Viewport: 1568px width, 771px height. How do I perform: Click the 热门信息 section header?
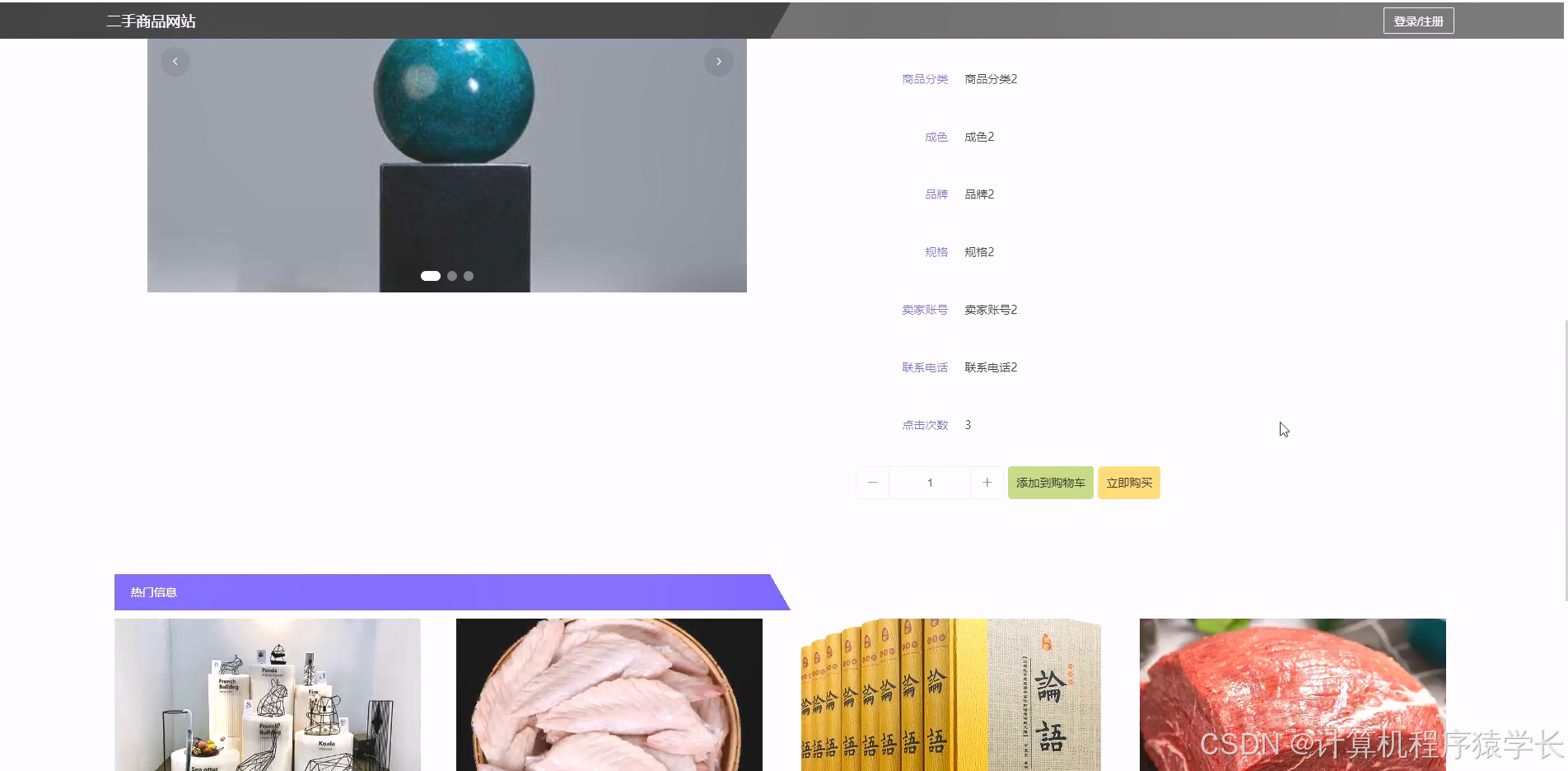point(152,591)
